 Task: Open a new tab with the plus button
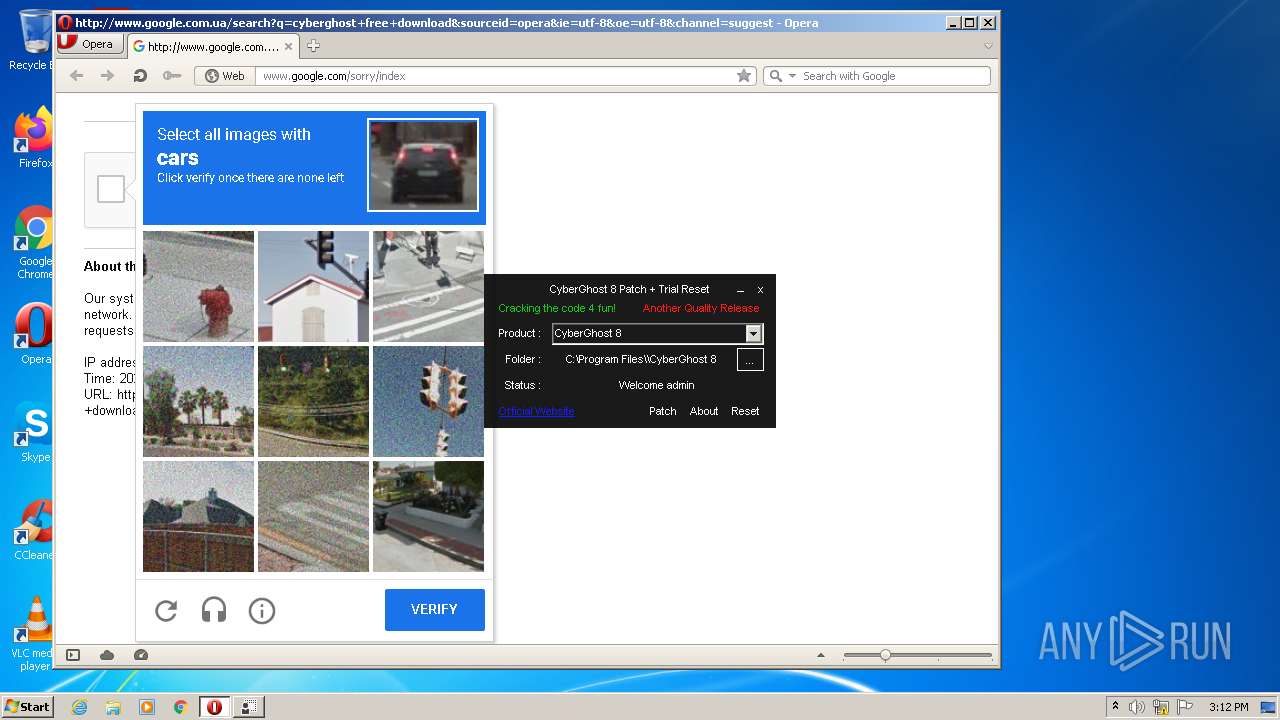[313, 46]
